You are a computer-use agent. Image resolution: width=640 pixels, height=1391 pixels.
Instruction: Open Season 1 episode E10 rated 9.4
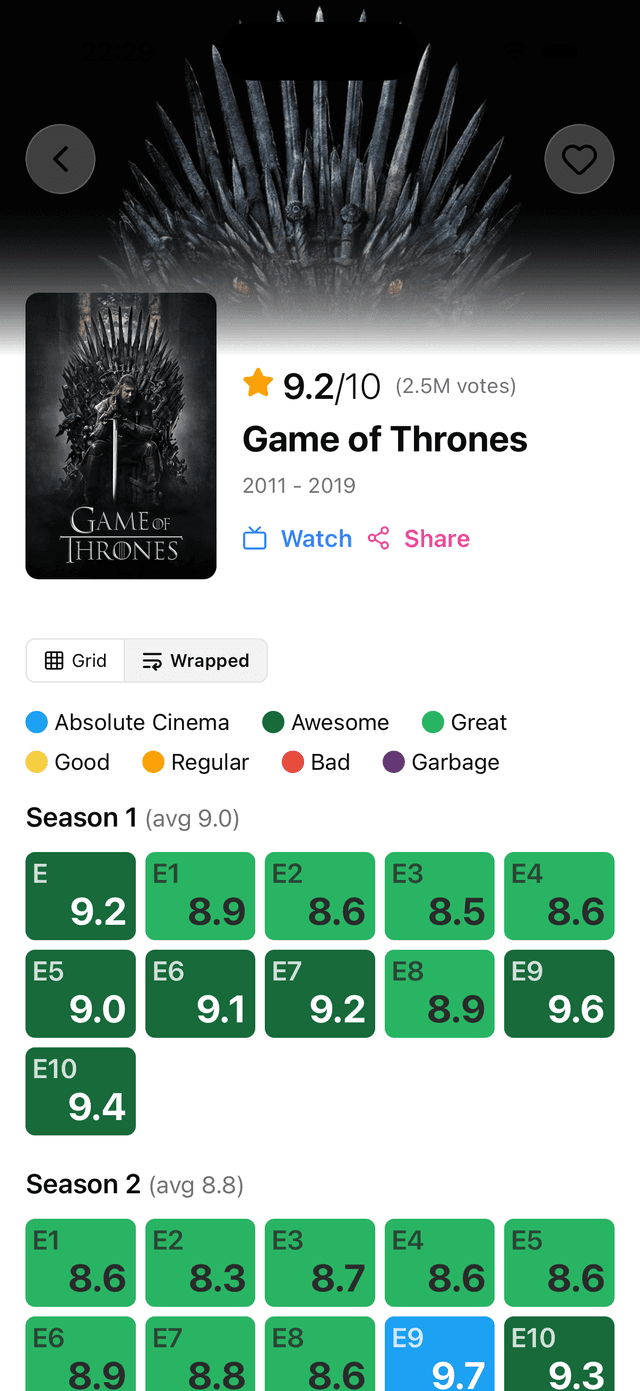tap(80, 1091)
